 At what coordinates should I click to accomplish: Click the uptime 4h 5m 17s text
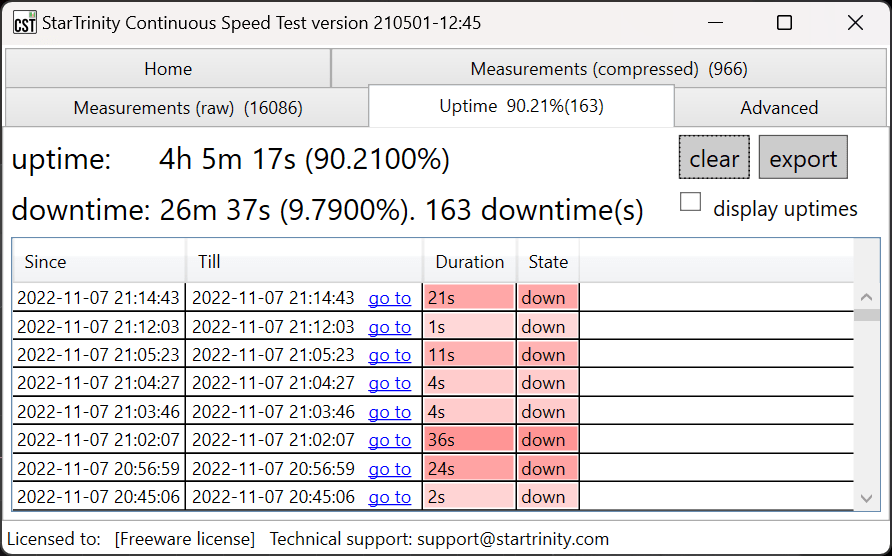(304, 159)
